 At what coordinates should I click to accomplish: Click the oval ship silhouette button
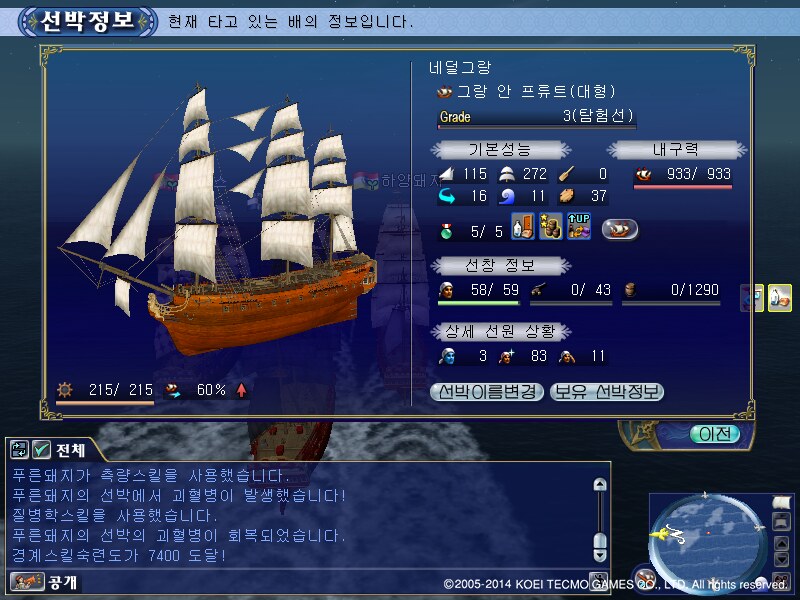pos(619,229)
